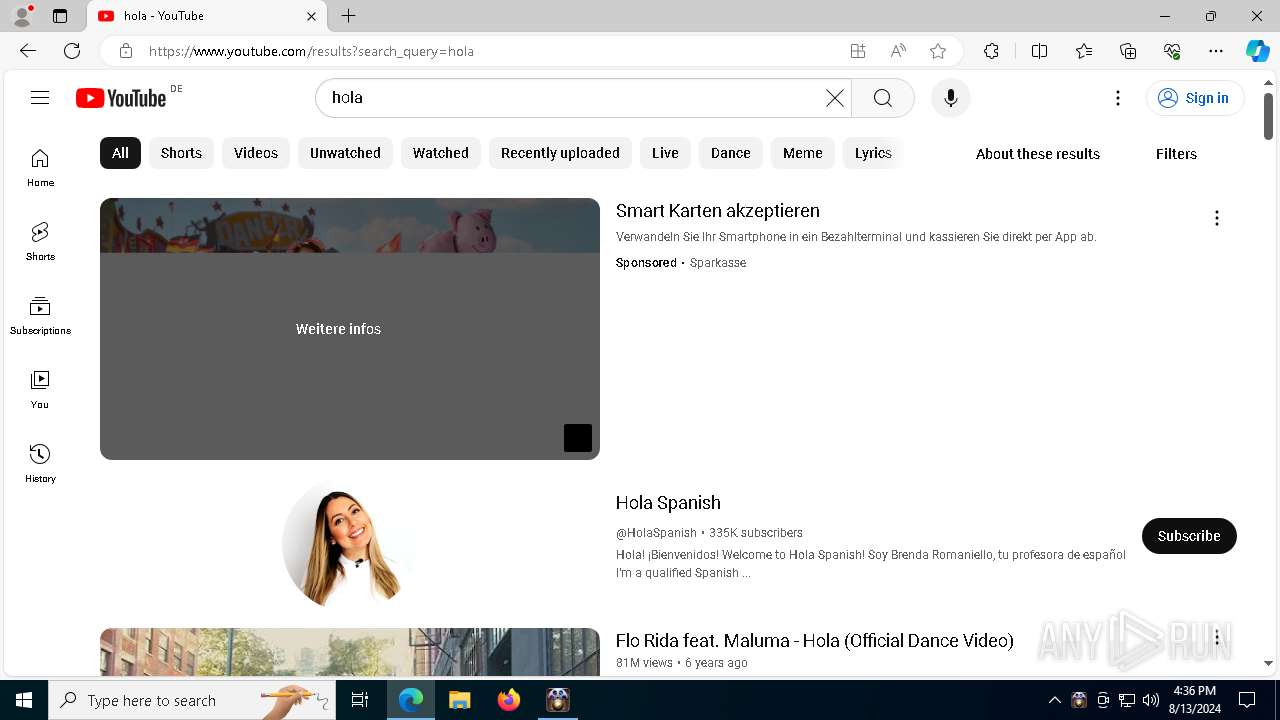Open the Filters panel

1176,154
